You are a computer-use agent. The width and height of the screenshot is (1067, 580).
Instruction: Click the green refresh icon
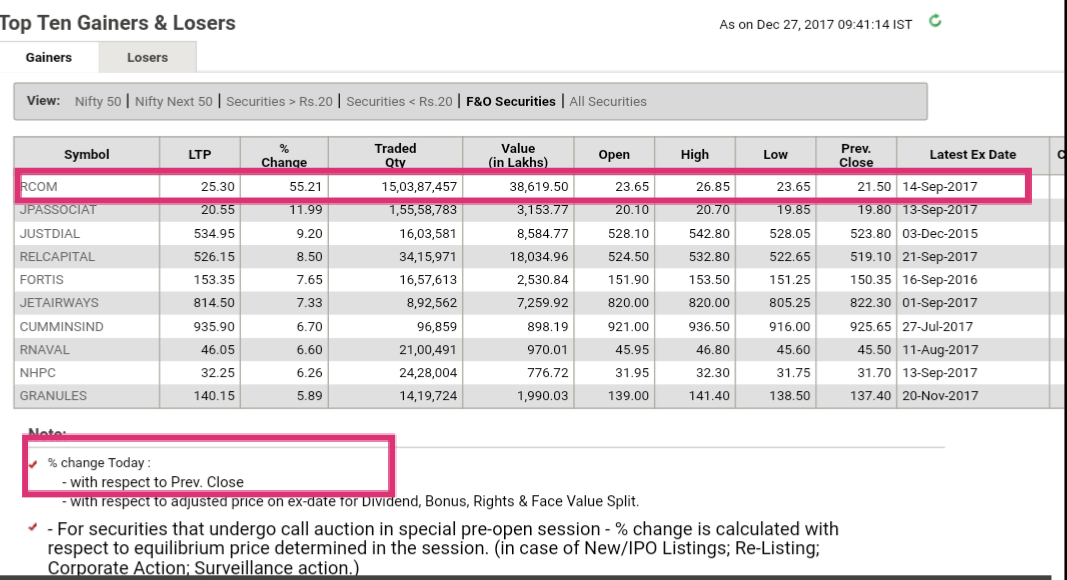click(x=935, y=21)
